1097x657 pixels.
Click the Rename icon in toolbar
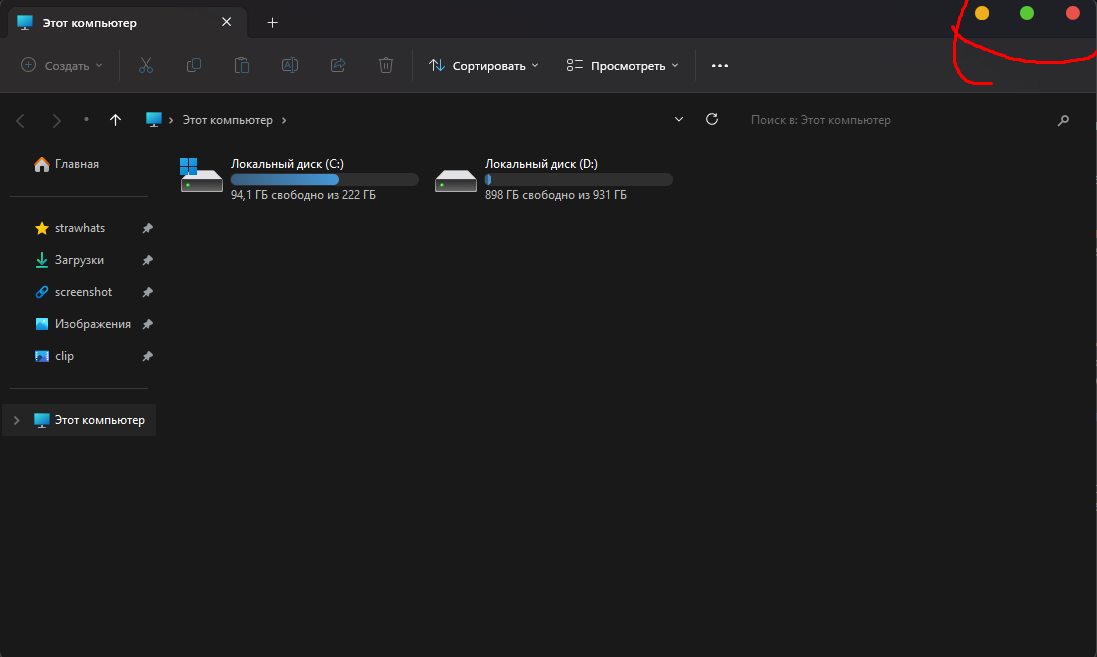click(290, 65)
